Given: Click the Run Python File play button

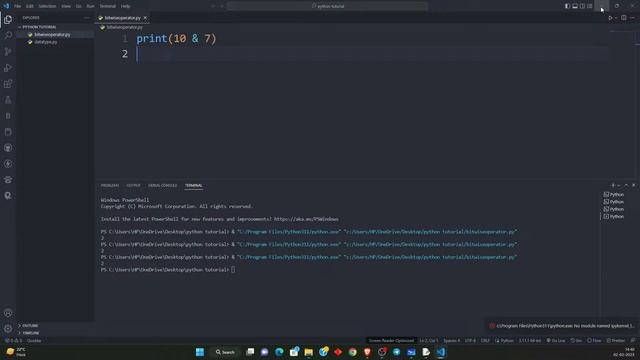Looking at the screenshot, I should [x=610, y=18].
